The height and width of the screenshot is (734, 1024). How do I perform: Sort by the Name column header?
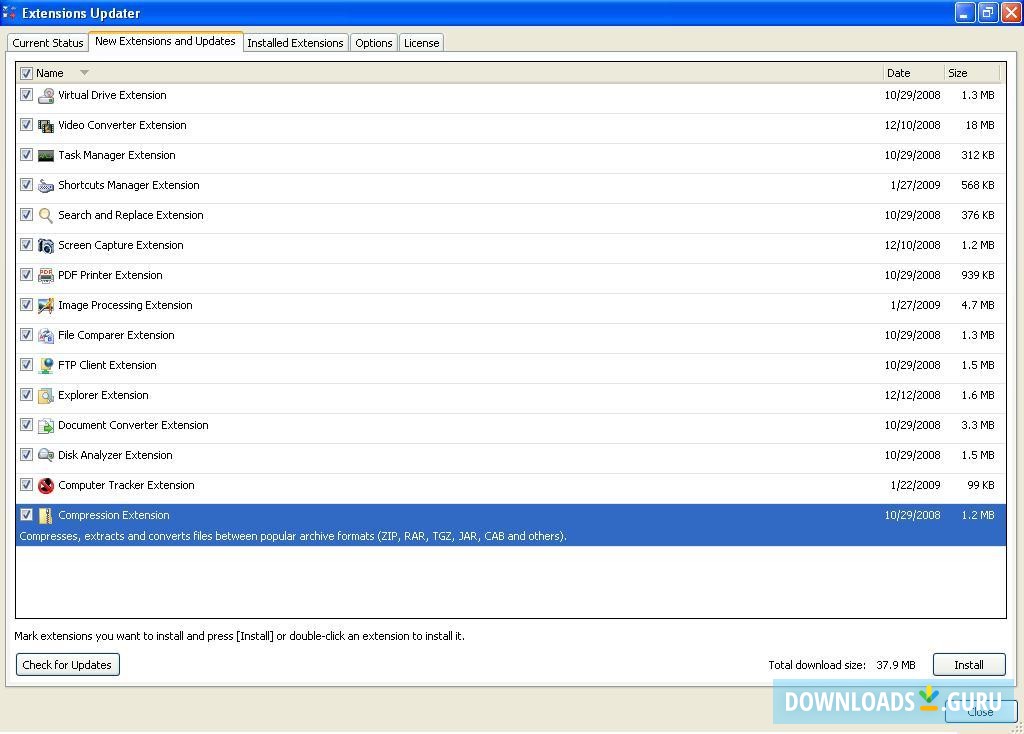click(50, 73)
